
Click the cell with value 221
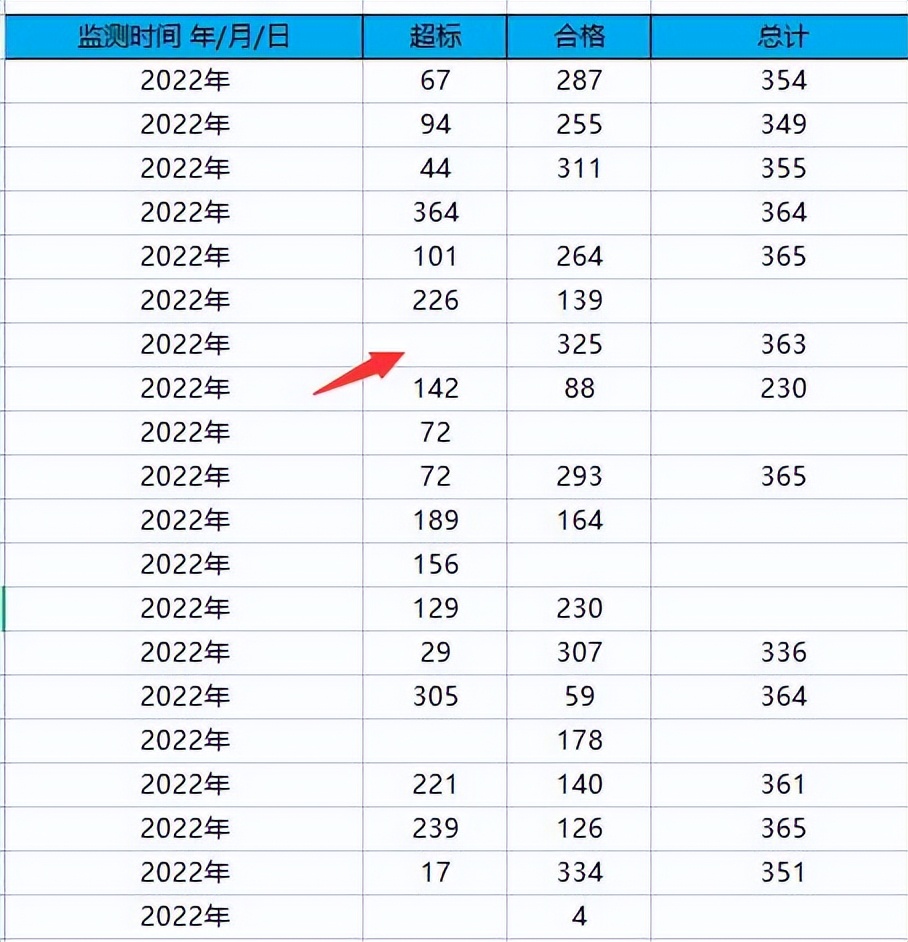435,785
